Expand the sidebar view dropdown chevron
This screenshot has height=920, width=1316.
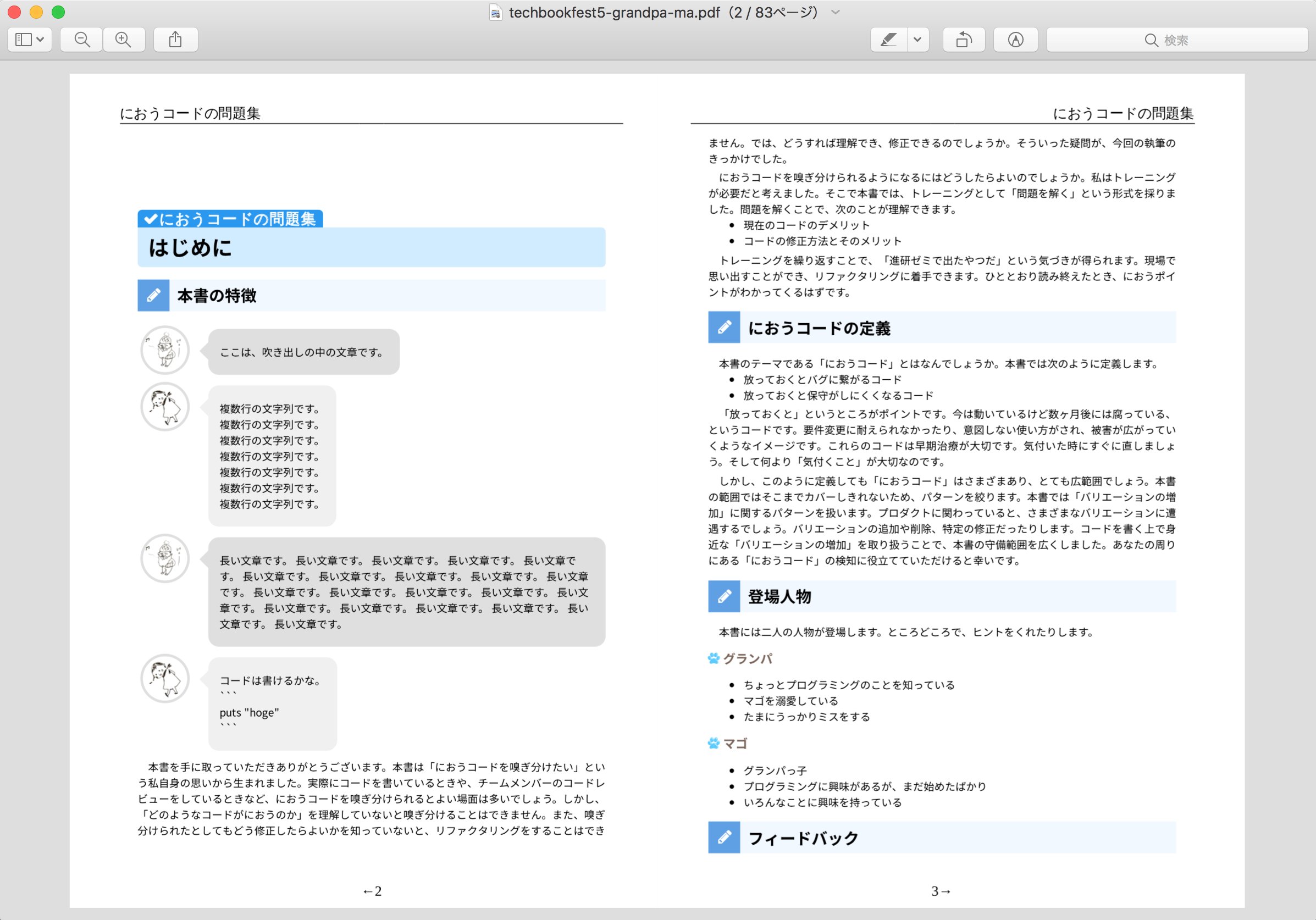[x=40, y=40]
